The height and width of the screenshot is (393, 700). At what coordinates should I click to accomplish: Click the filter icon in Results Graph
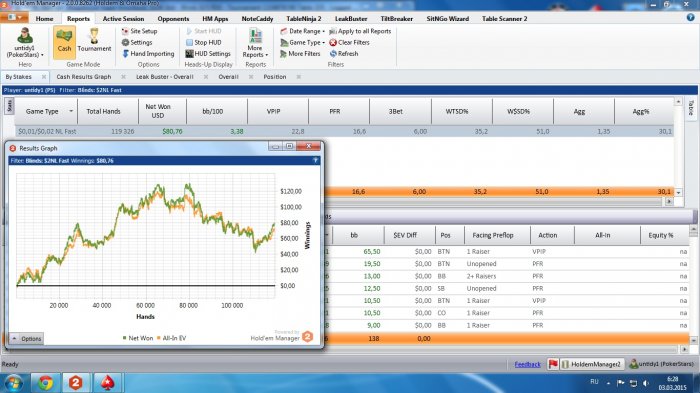click(315, 160)
